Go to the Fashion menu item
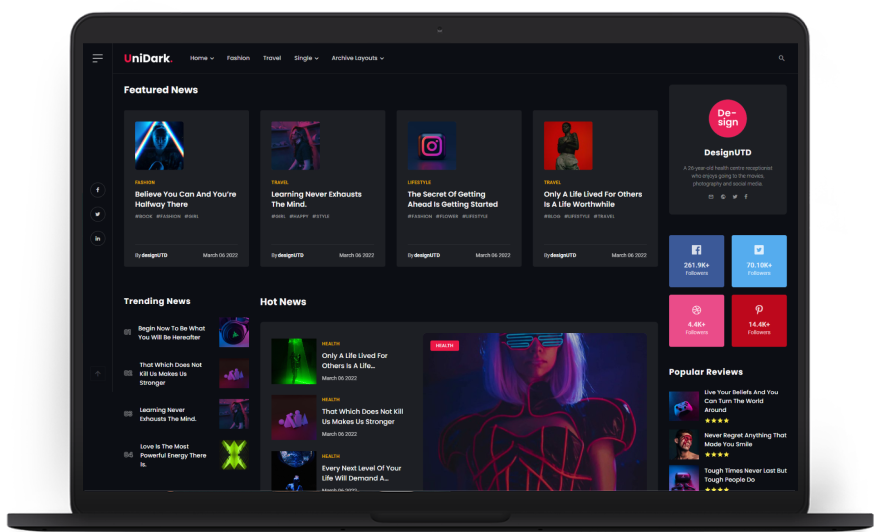 pyautogui.click(x=238, y=58)
